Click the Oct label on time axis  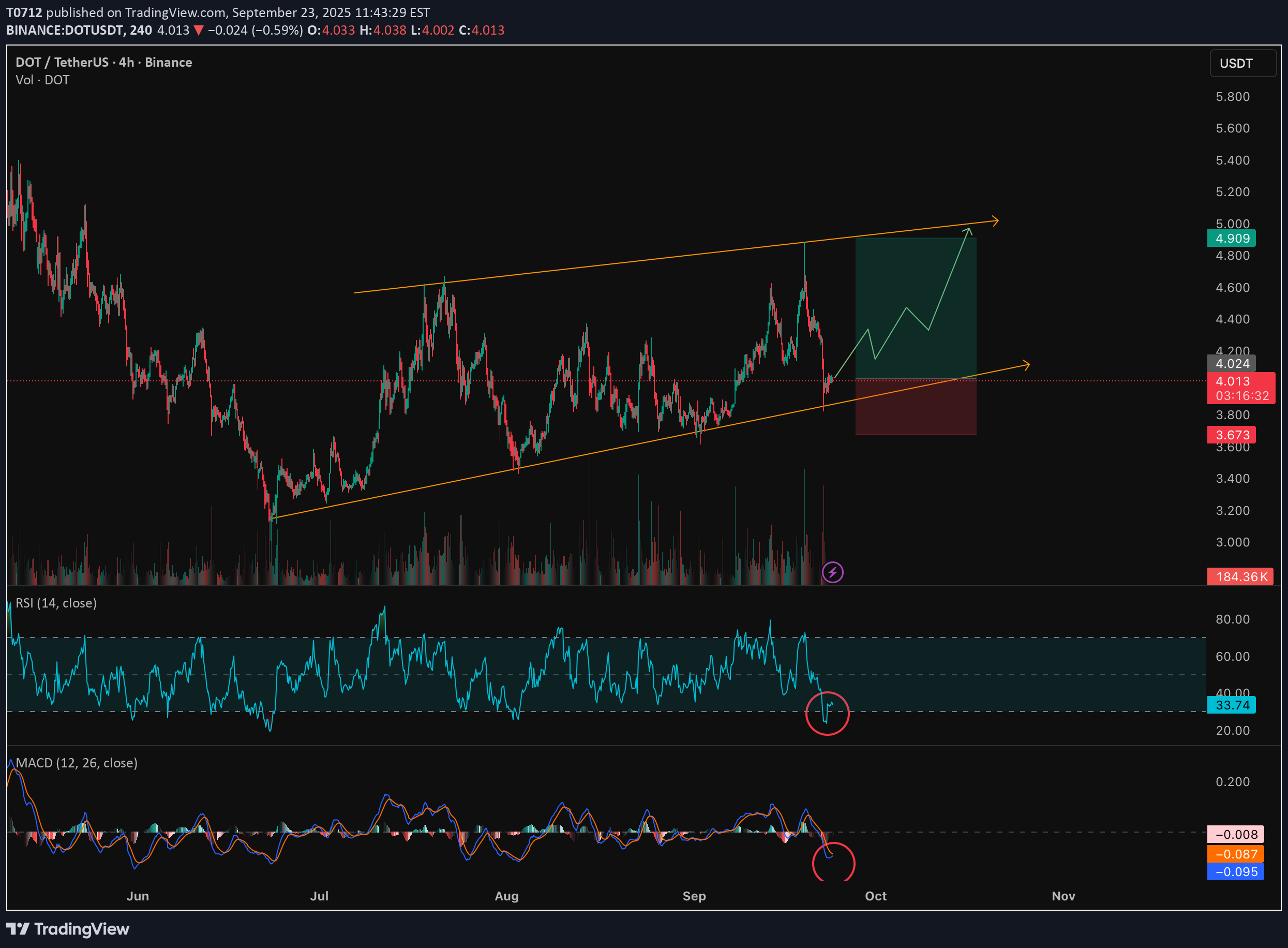click(875, 896)
